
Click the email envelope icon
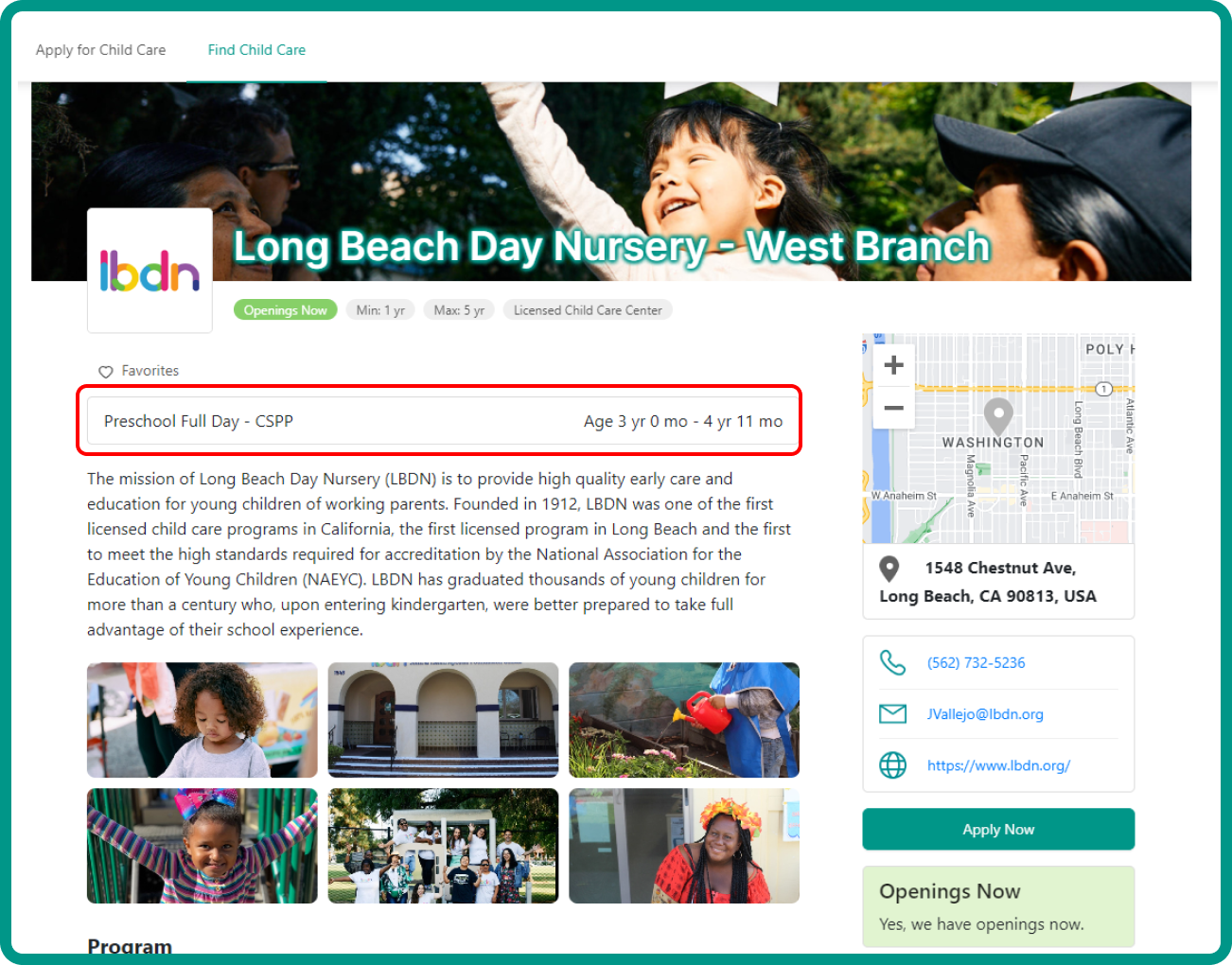pyautogui.click(x=892, y=714)
